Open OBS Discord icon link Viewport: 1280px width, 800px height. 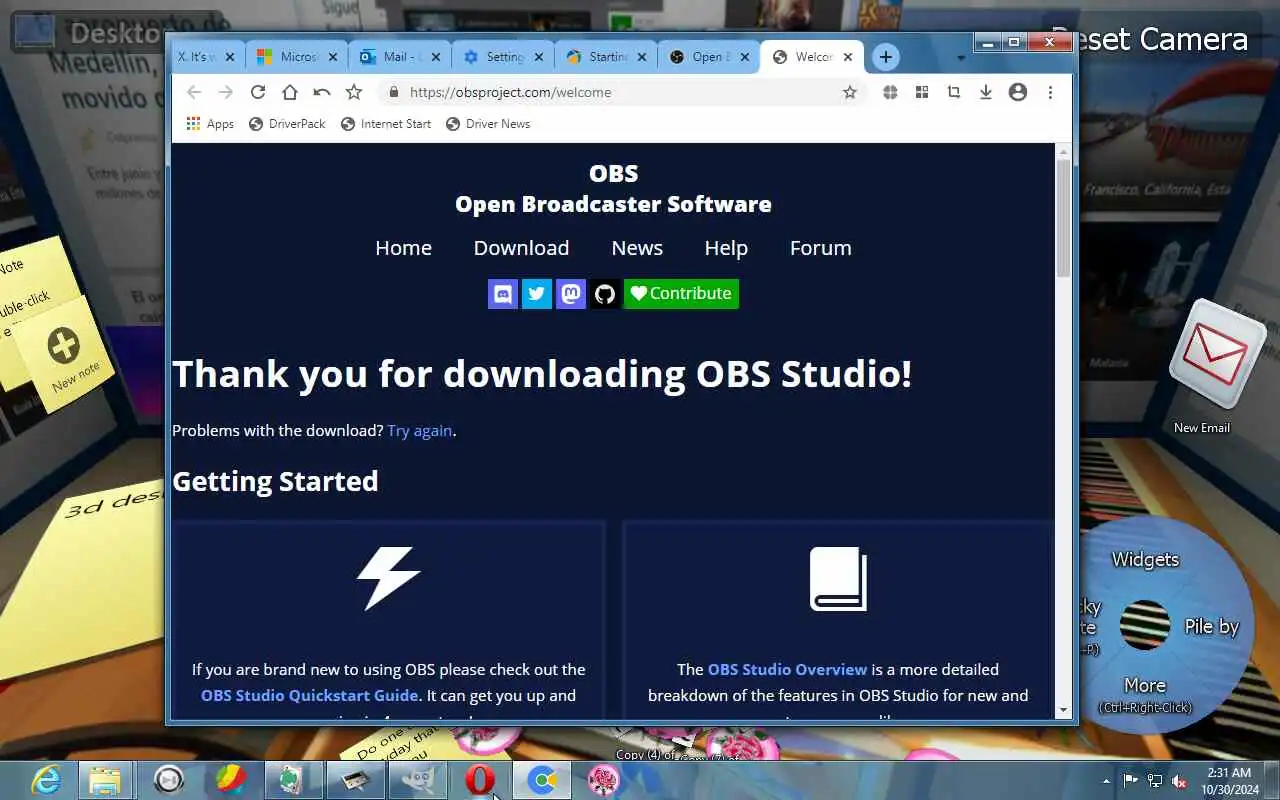[x=503, y=293]
